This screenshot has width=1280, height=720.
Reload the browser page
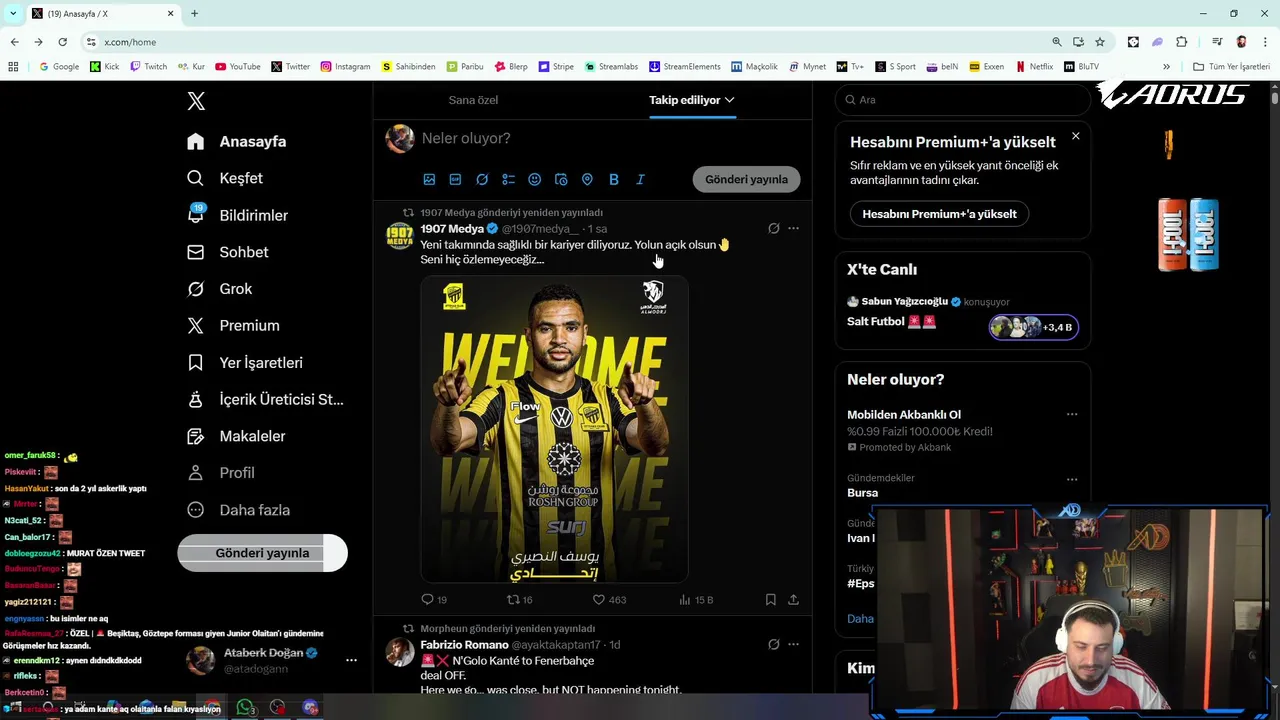point(62,42)
